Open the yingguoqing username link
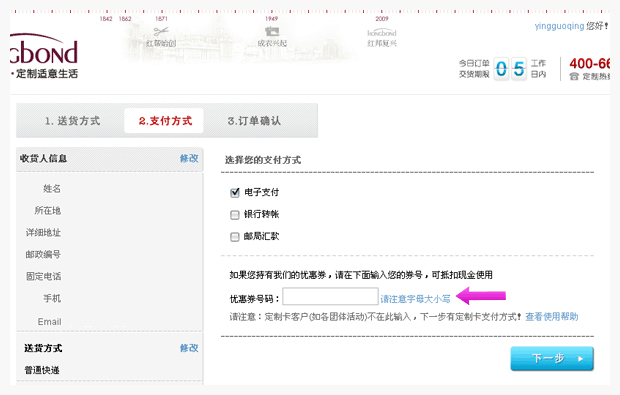 pyautogui.click(x=559, y=26)
